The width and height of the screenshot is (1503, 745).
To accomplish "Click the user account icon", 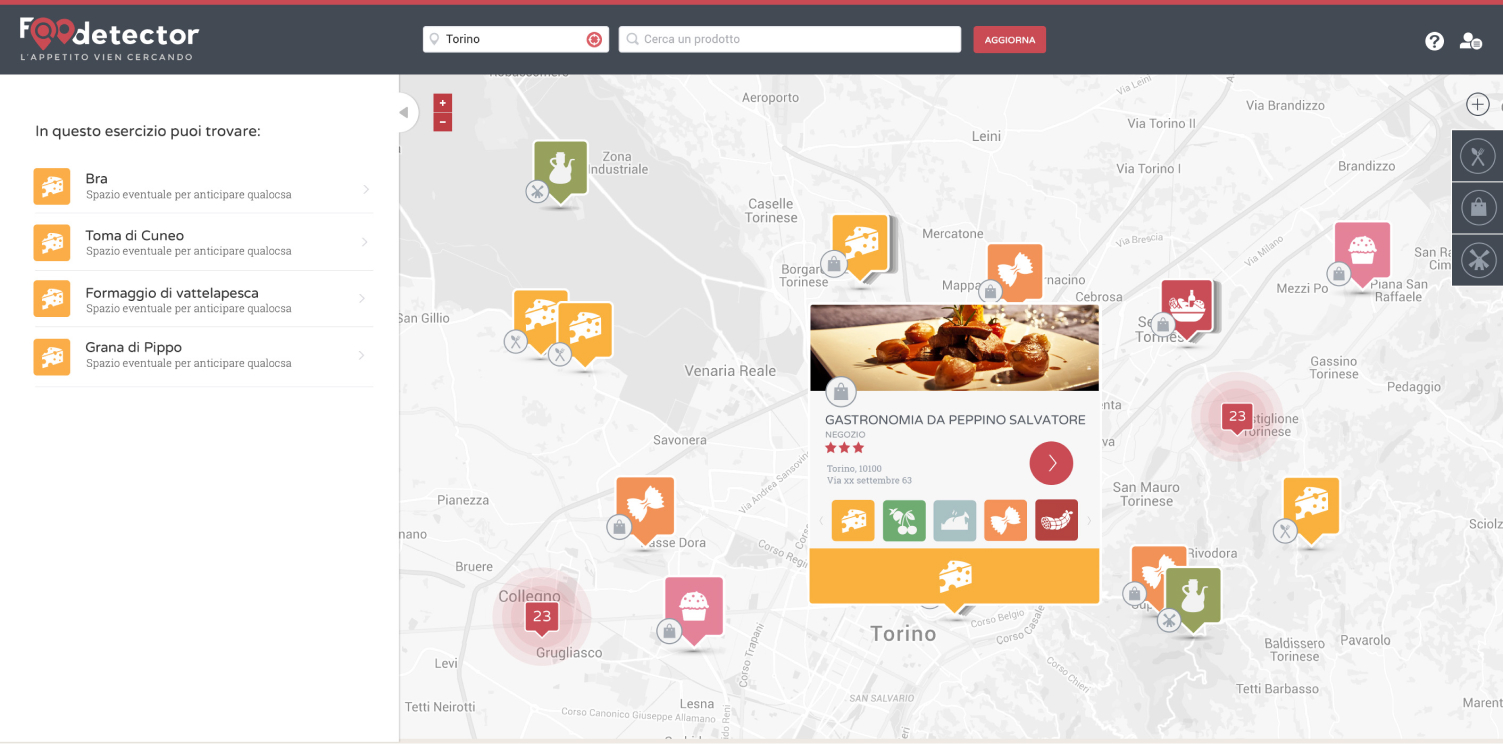I will coord(1470,41).
